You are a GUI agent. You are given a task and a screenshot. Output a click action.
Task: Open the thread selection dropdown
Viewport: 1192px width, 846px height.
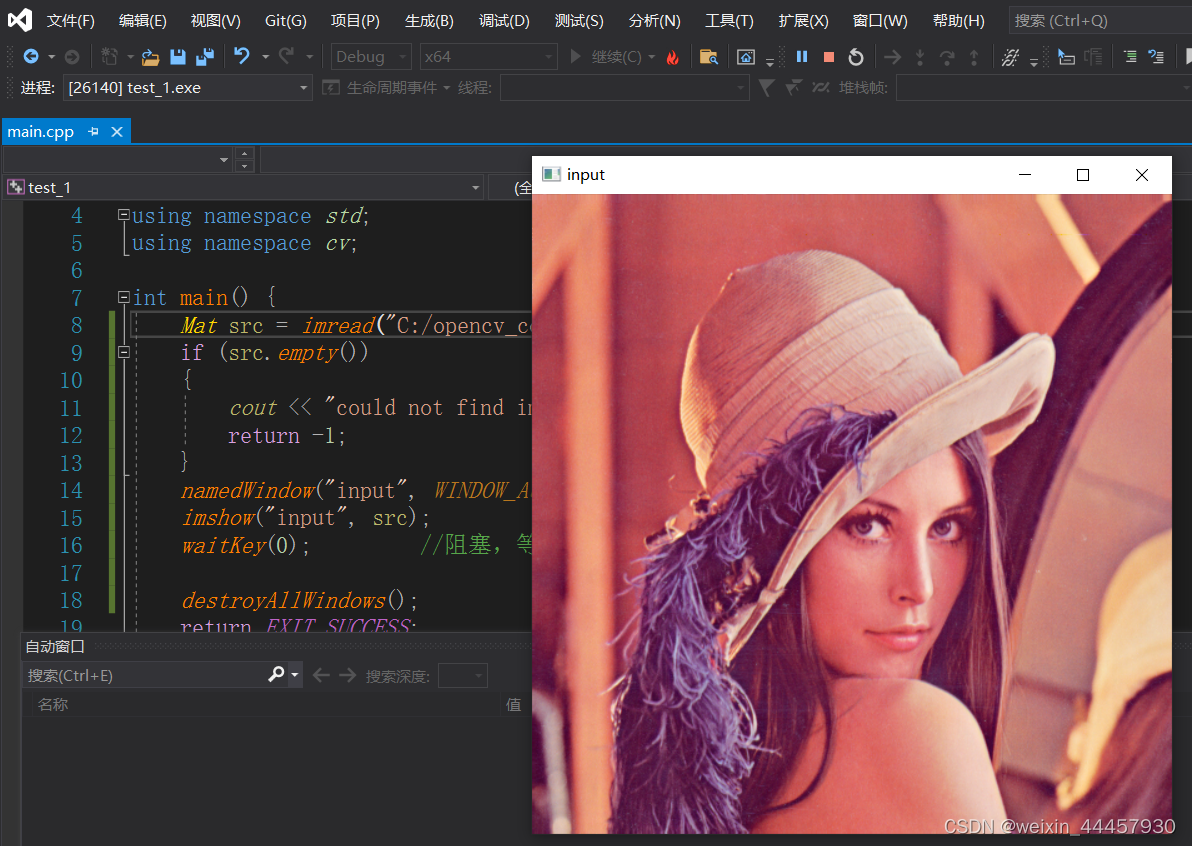[x=624, y=88]
